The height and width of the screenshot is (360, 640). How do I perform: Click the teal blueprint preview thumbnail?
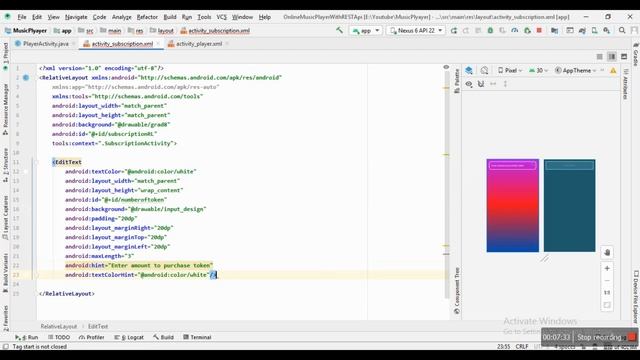(x=569, y=205)
